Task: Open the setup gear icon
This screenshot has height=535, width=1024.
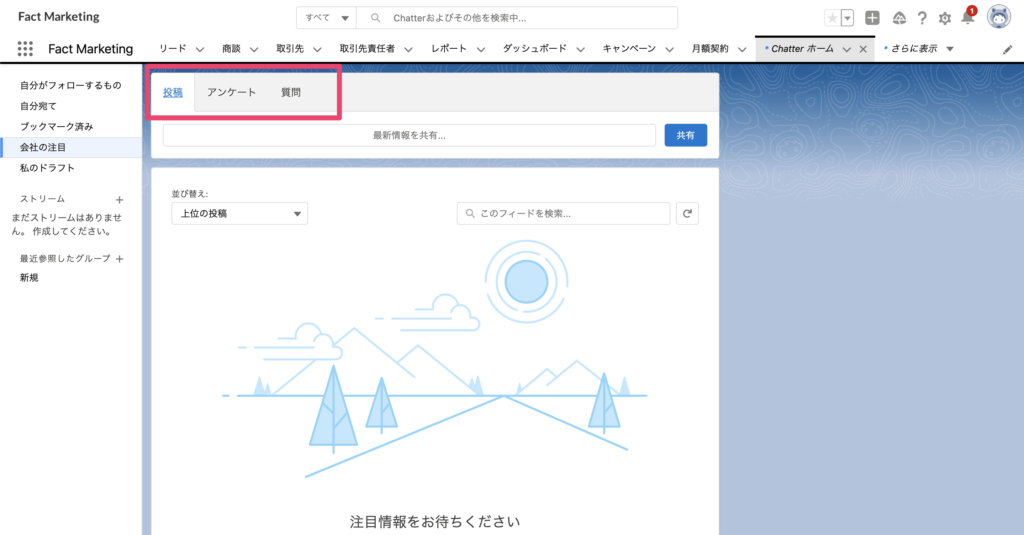Action: [944, 18]
